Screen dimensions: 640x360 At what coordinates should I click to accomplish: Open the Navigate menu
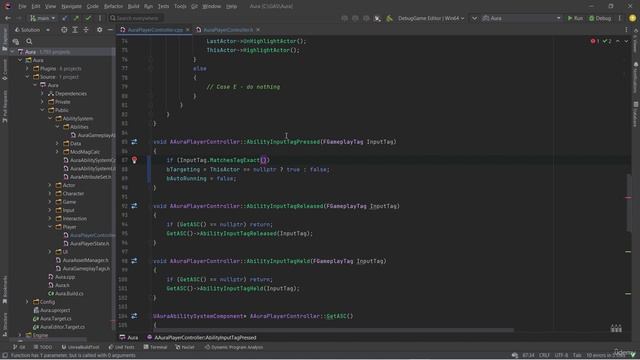pyautogui.click(x=71, y=6)
